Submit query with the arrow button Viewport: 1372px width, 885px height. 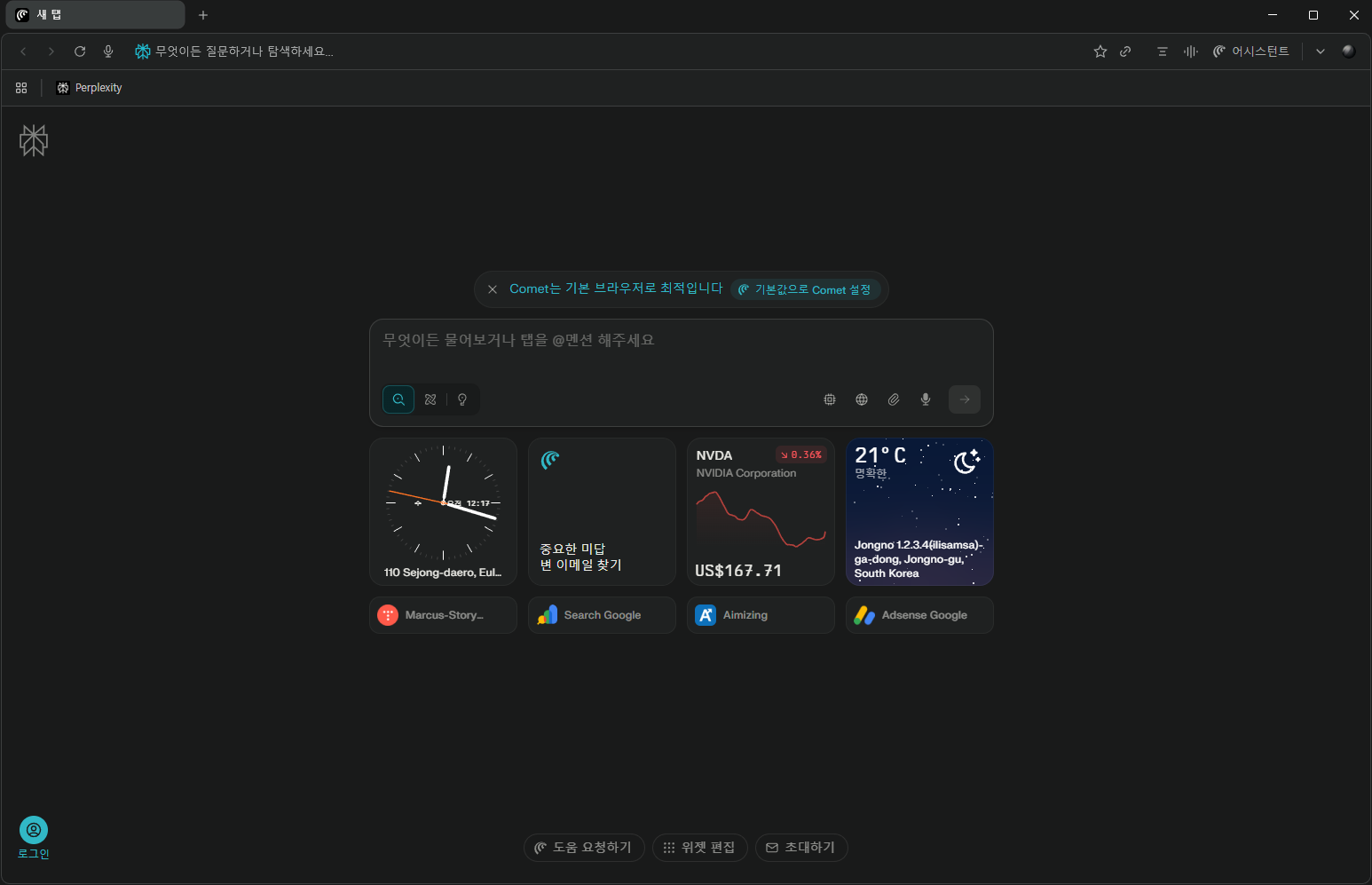click(x=965, y=399)
